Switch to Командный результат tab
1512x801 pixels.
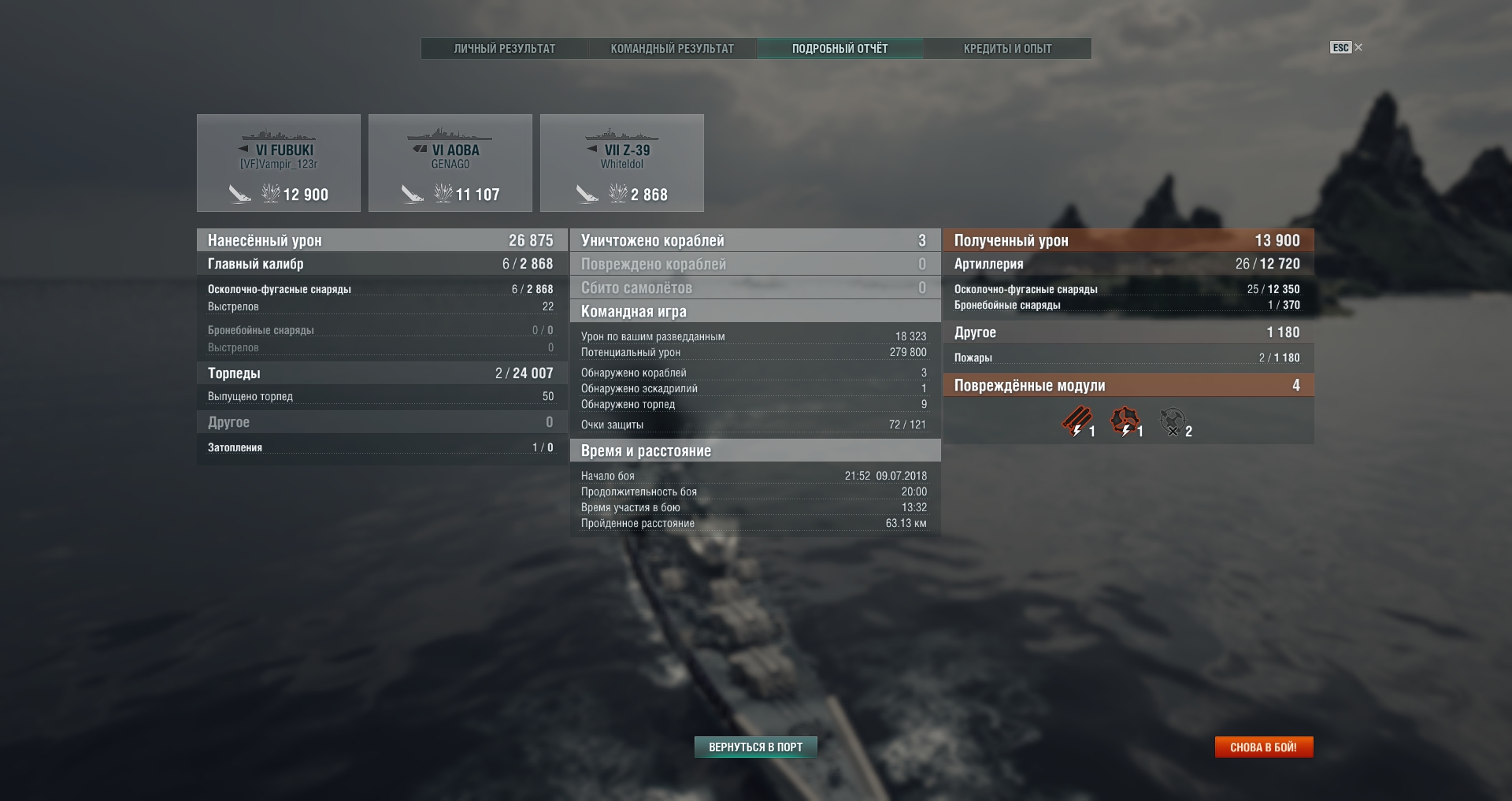click(x=673, y=49)
